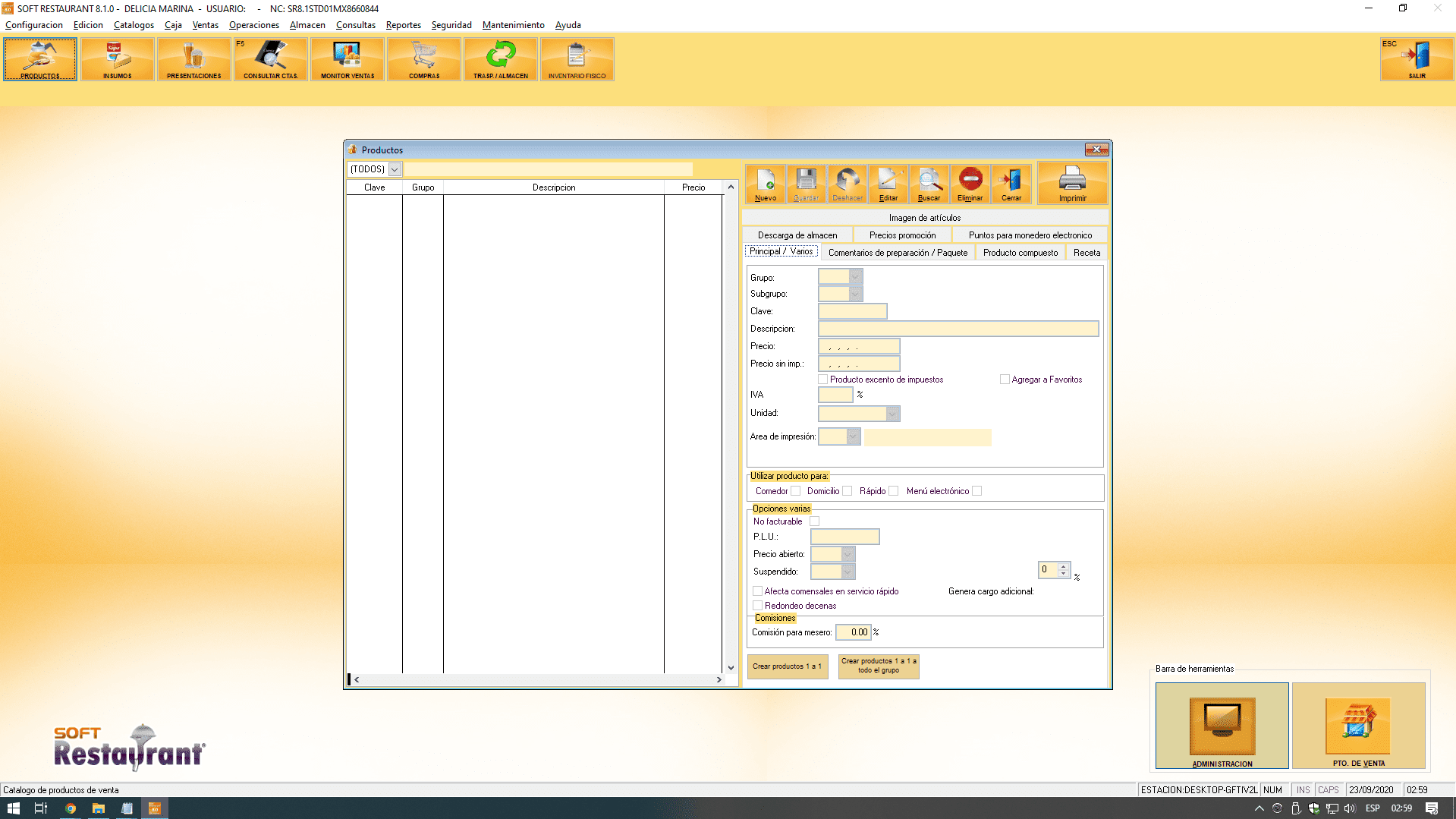This screenshot has width=1456, height=819.
Task: Expand the (TODOS) filter dropdown
Action: coord(395,169)
